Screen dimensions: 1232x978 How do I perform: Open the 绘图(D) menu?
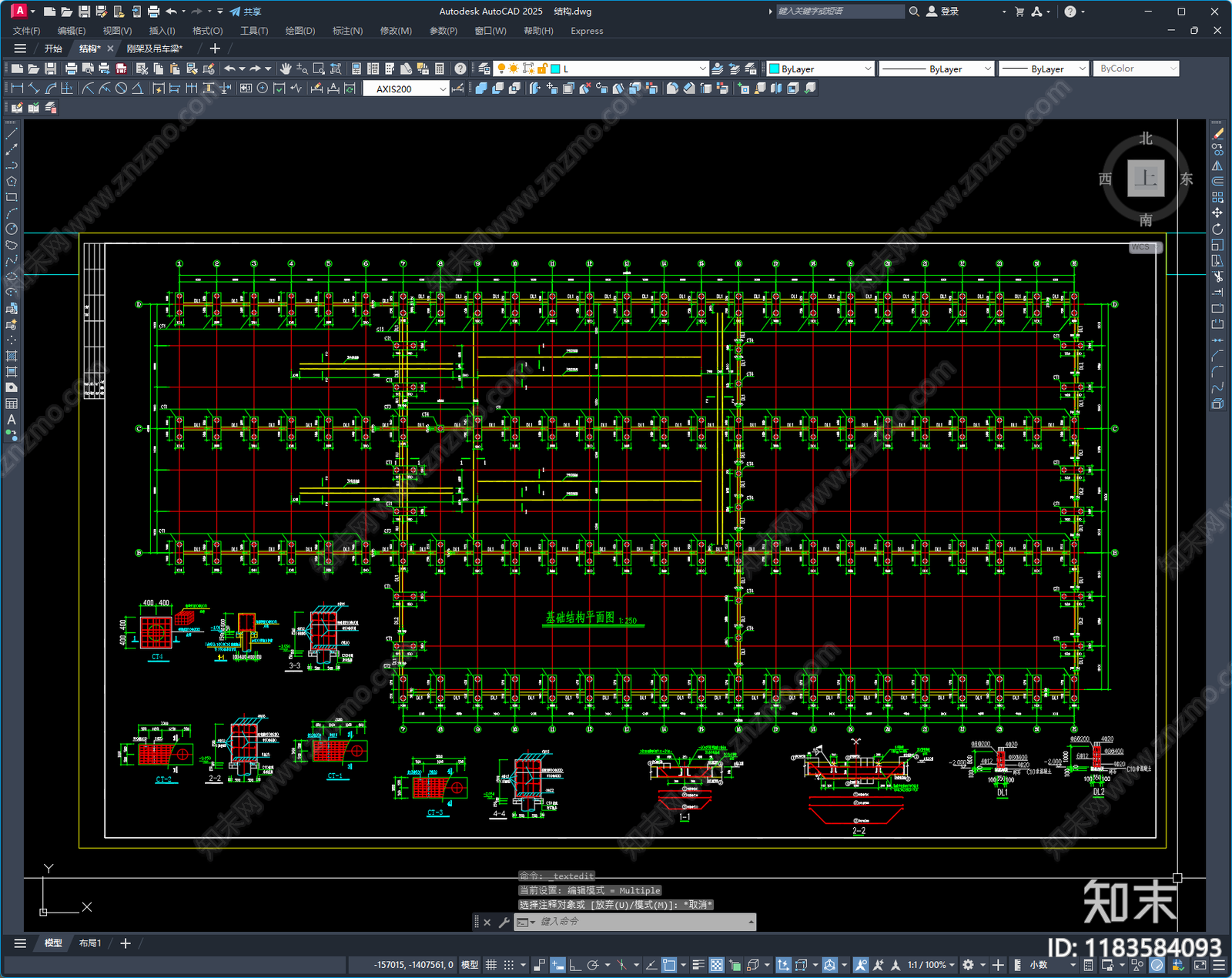[x=300, y=31]
